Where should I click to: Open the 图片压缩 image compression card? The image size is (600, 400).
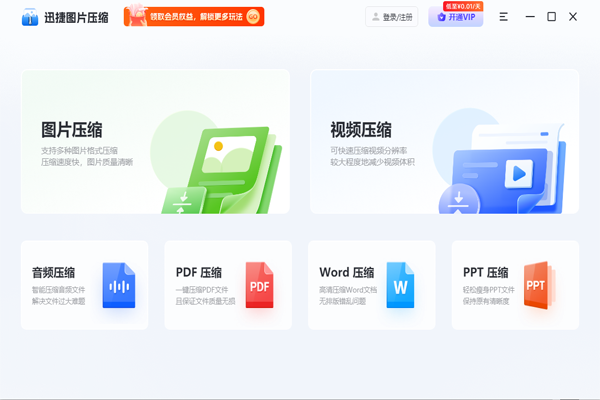pyautogui.click(x=155, y=141)
